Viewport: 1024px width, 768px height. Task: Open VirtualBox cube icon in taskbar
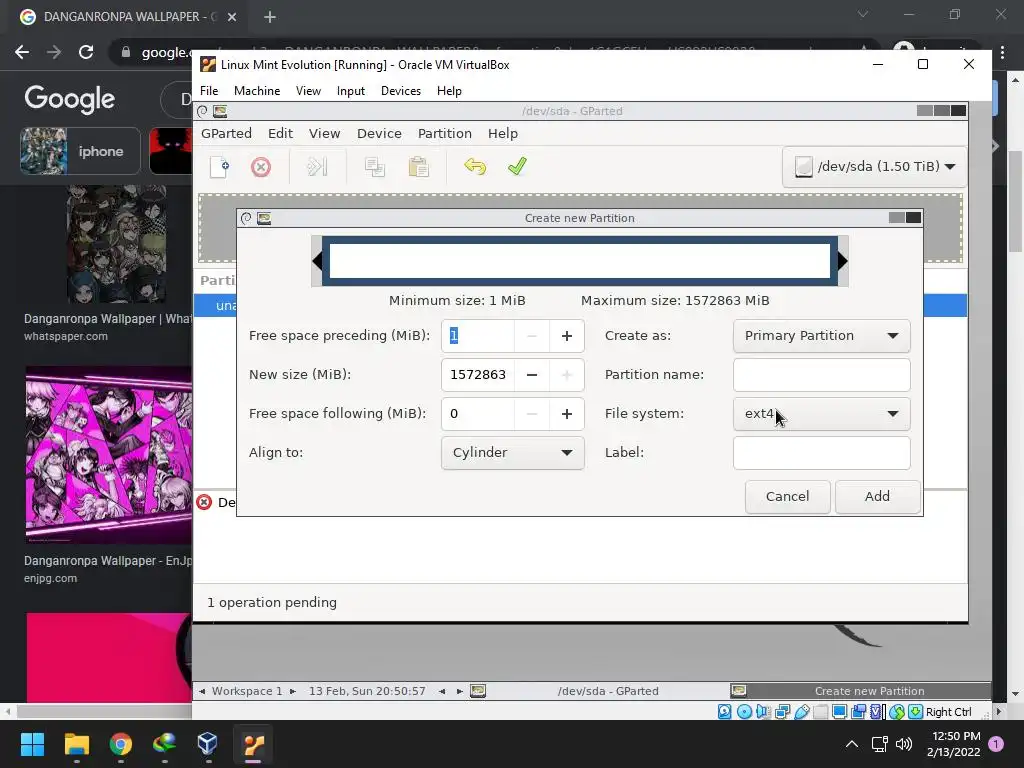208,744
